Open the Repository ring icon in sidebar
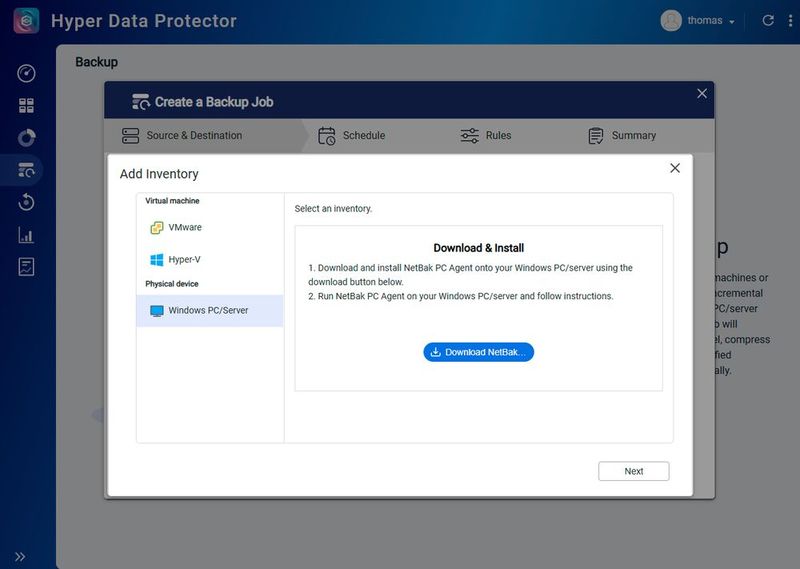The height and width of the screenshot is (569, 800). pos(26,138)
